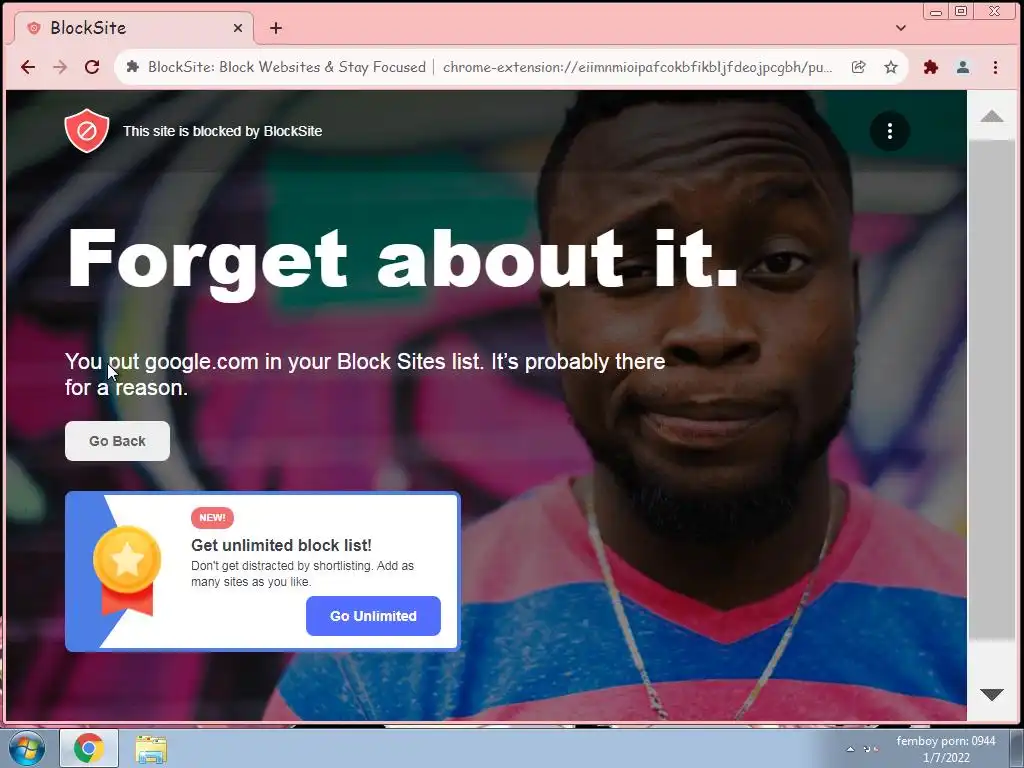Screen dimensions: 1024x768
Task: Click the vertical scrollbar thumb
Action: click(x=991, y=389)
